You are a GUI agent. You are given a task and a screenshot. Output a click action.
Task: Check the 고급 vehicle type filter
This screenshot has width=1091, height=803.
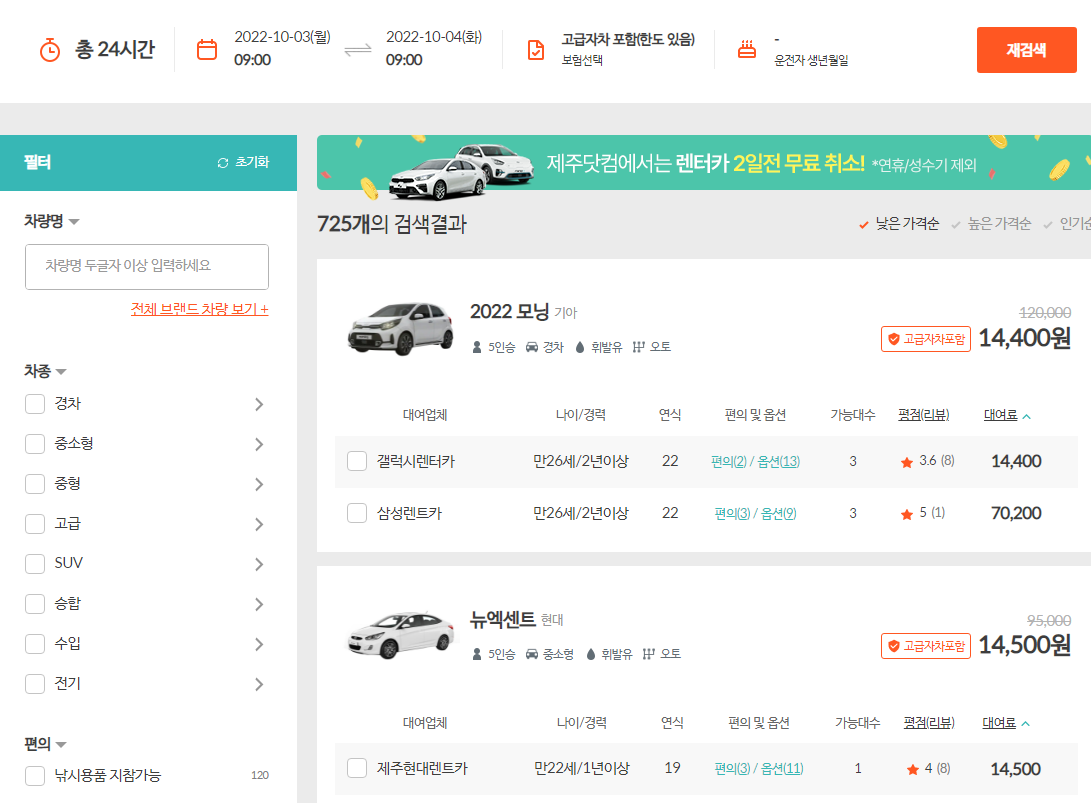(x=35, y=524)
